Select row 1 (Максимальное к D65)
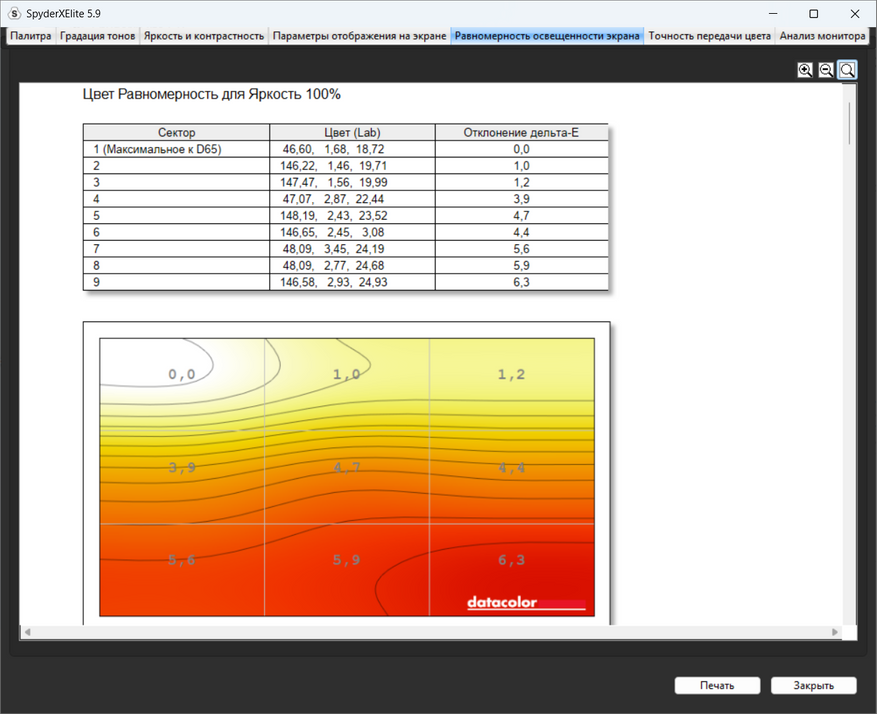Screen dimensions: 877x714 [346, 149]
